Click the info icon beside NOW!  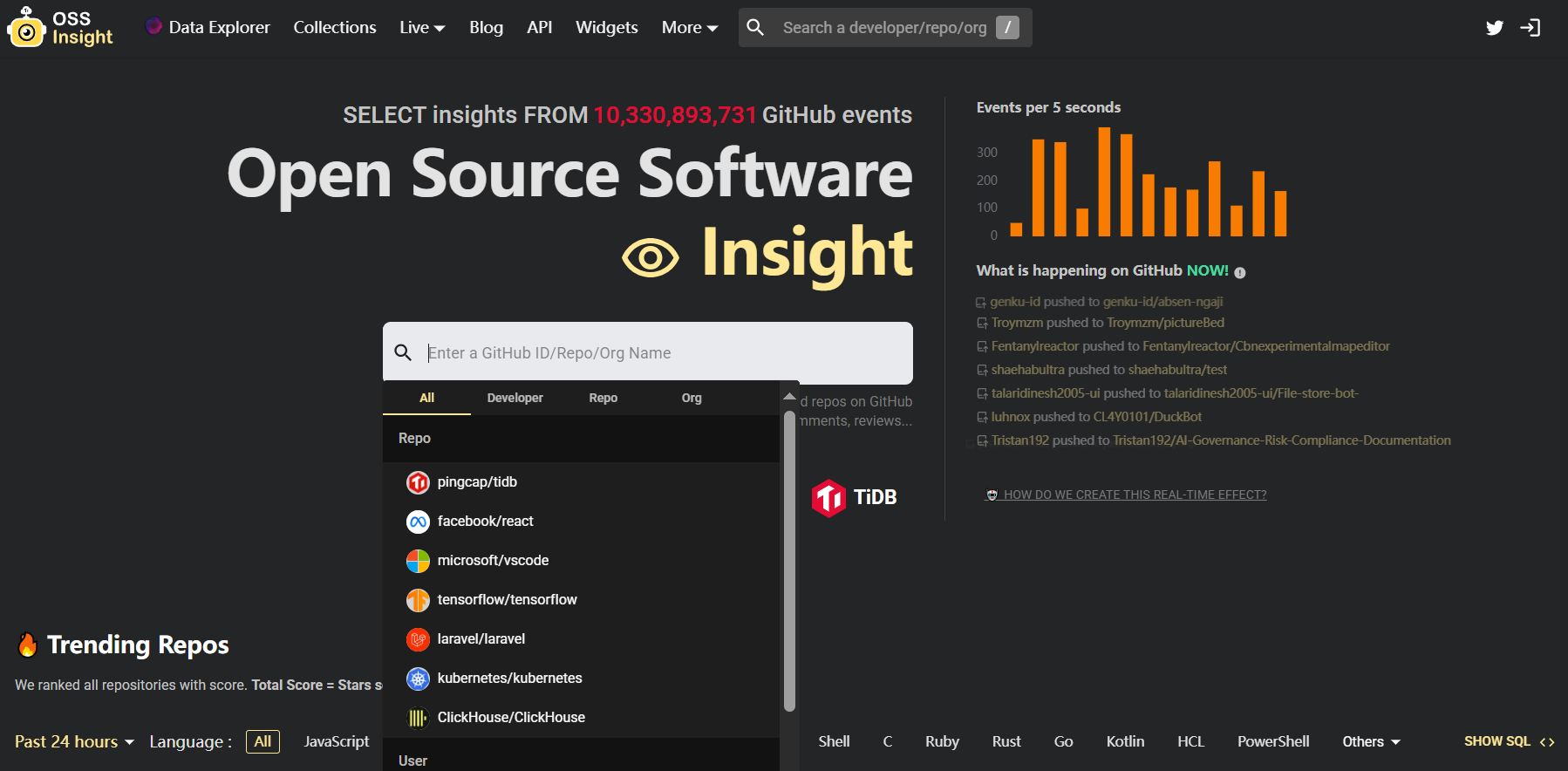click(x=1240, y=272)
